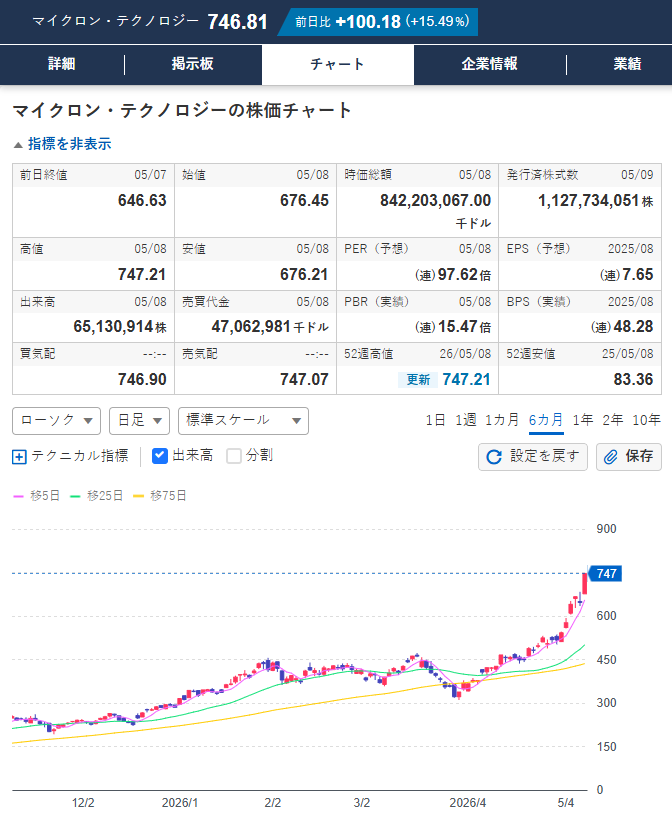Image resolution: width=672 pixels, height=817 pixels.
Task: Click the マイクロン・テクノロジーの株価チャート heading
Action: [182, 110]
